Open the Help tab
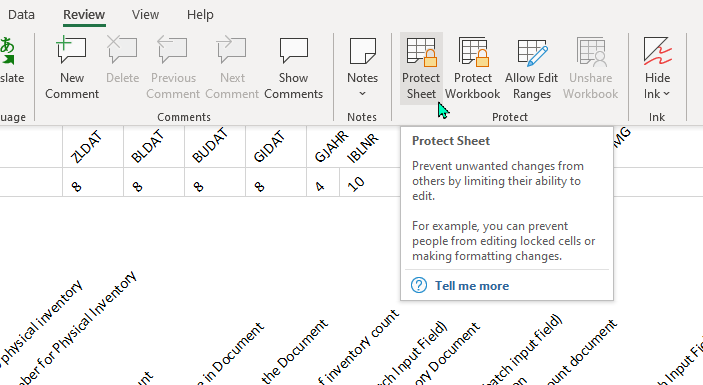Viewport: 703px width, 385px height. point(200,14)
